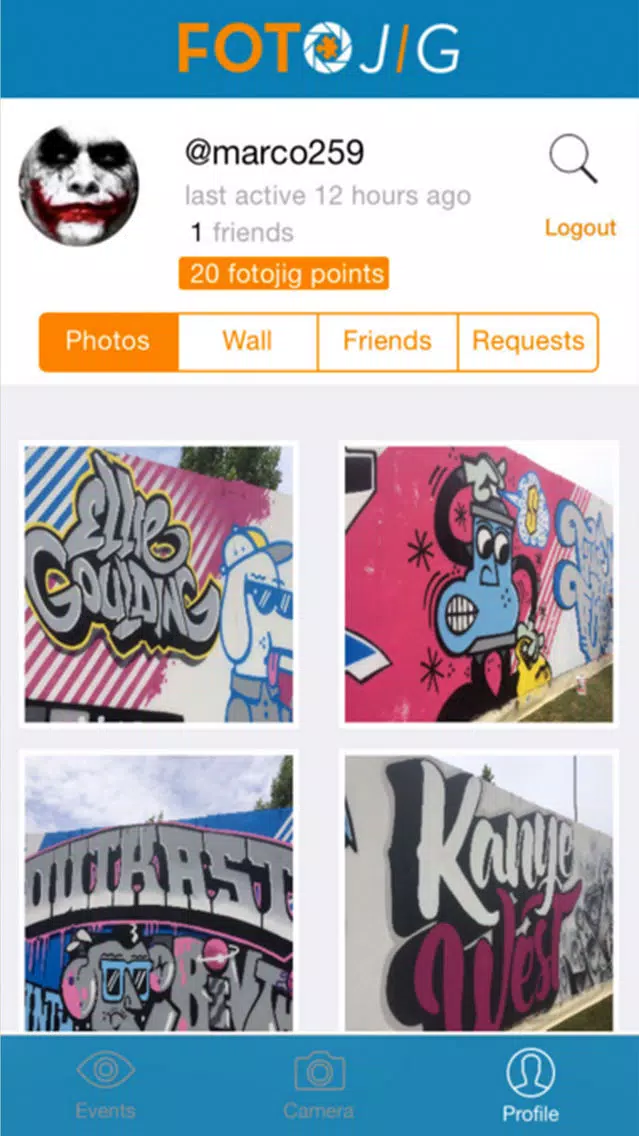Open the Camera icon in bottom bar
The width and height of the screenshot is (639, 1136).
click(x=320, y=1072)
